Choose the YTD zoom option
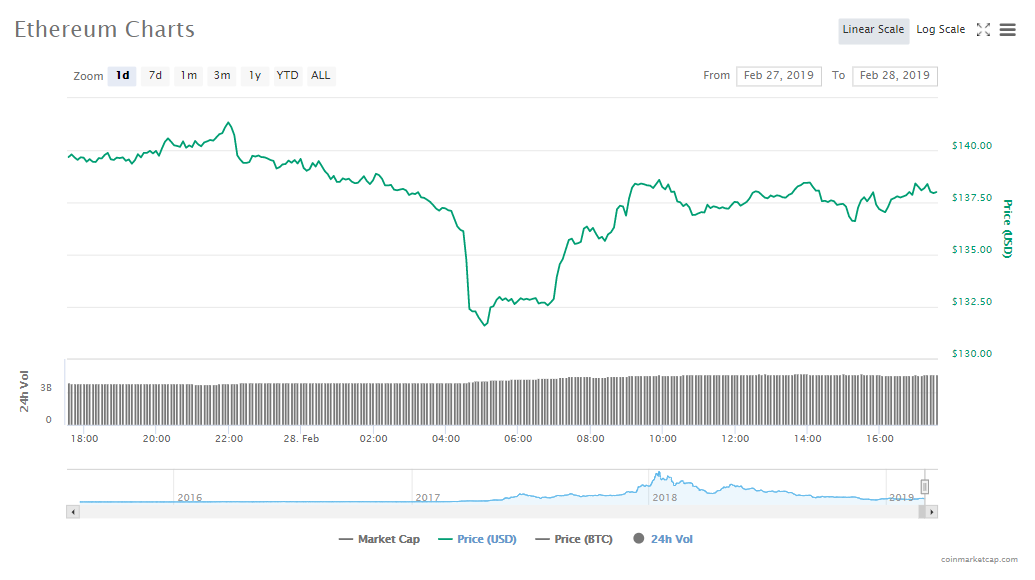Viewport: 1035px width, 580px height. [287, 76]
